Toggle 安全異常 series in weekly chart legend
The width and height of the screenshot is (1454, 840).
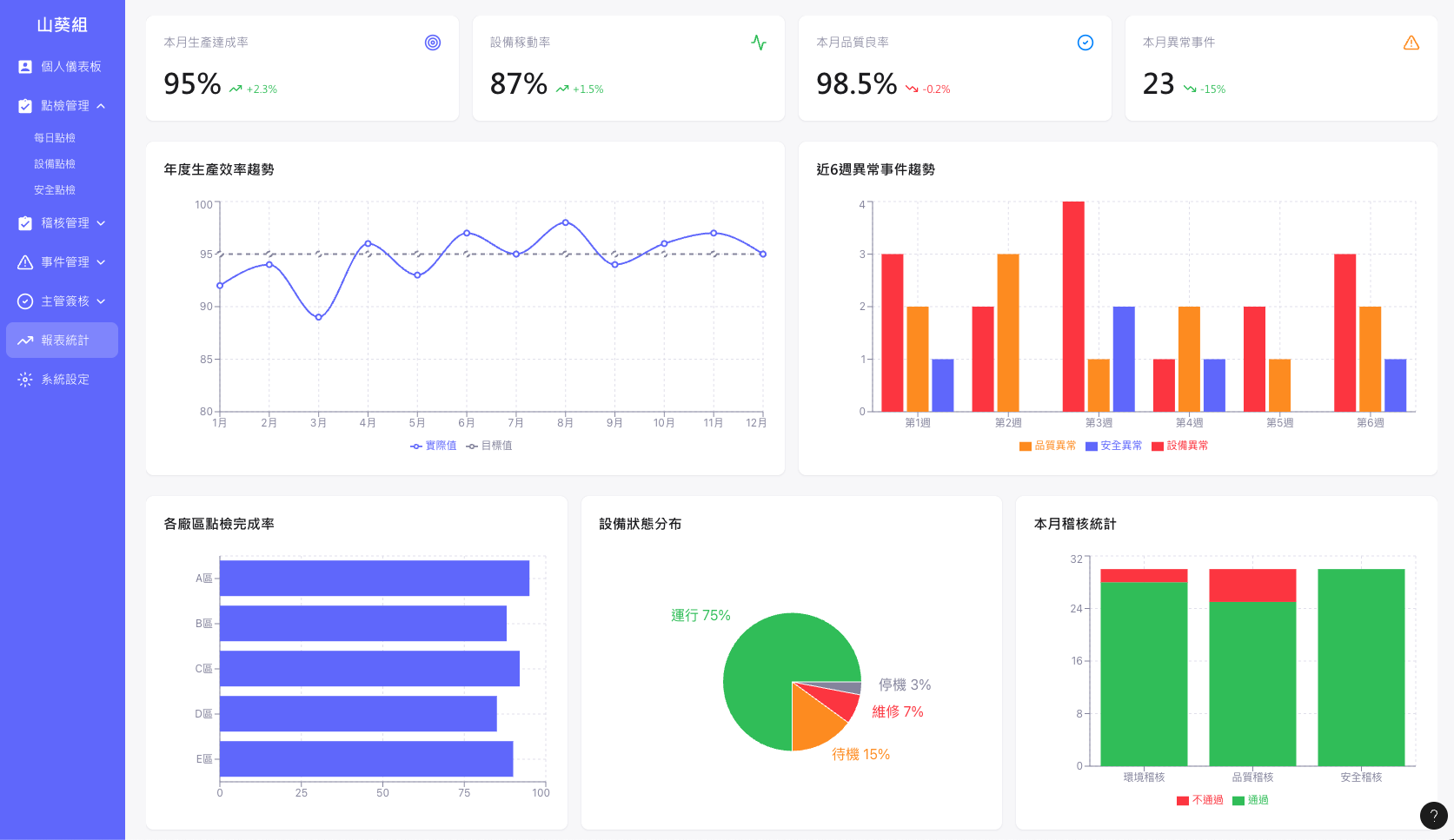(x=1113, y=446)
